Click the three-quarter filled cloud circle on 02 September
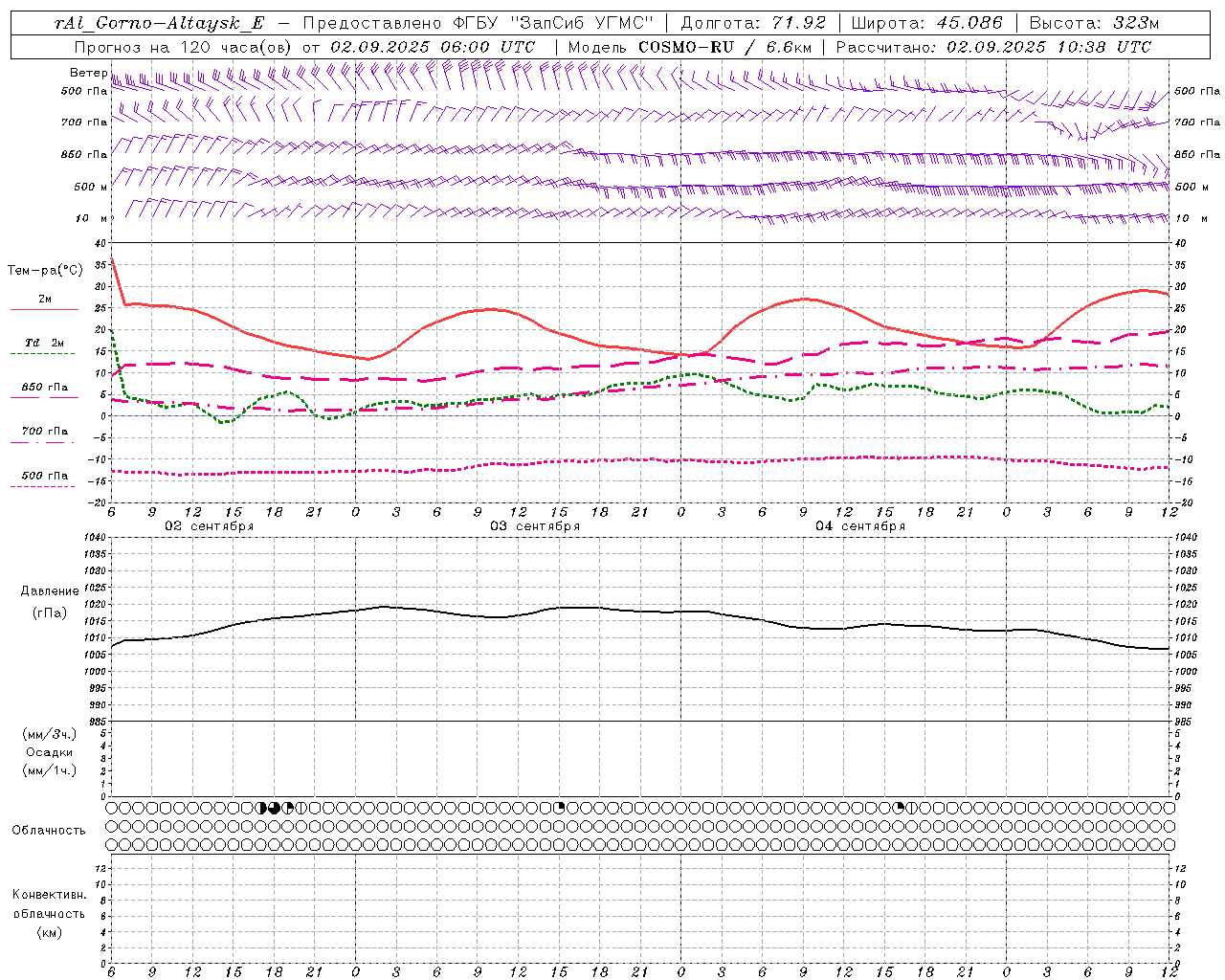This screenshot has height=980, width=1225. 275,808
